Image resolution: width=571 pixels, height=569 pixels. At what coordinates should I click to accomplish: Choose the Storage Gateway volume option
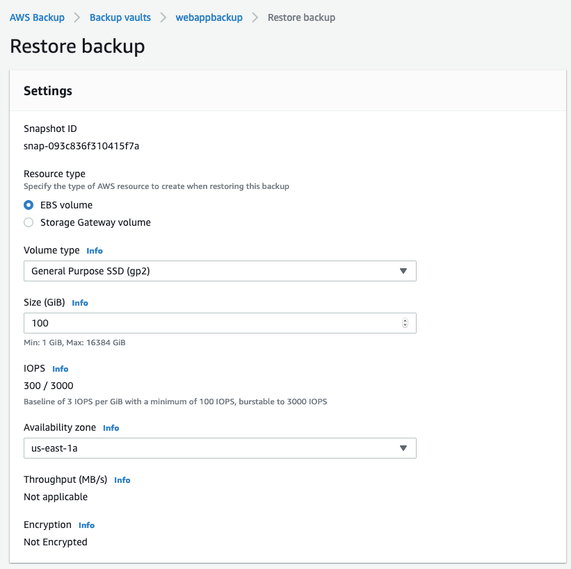click(x=28, y=222)
